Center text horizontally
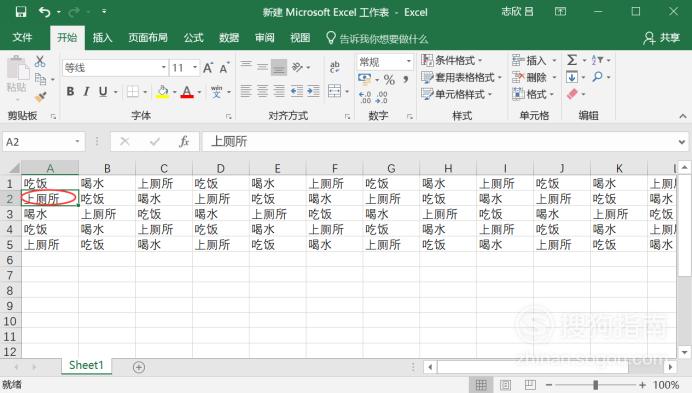Image resolution: width=692 pixels, height=393 pixels. [263, 91]
